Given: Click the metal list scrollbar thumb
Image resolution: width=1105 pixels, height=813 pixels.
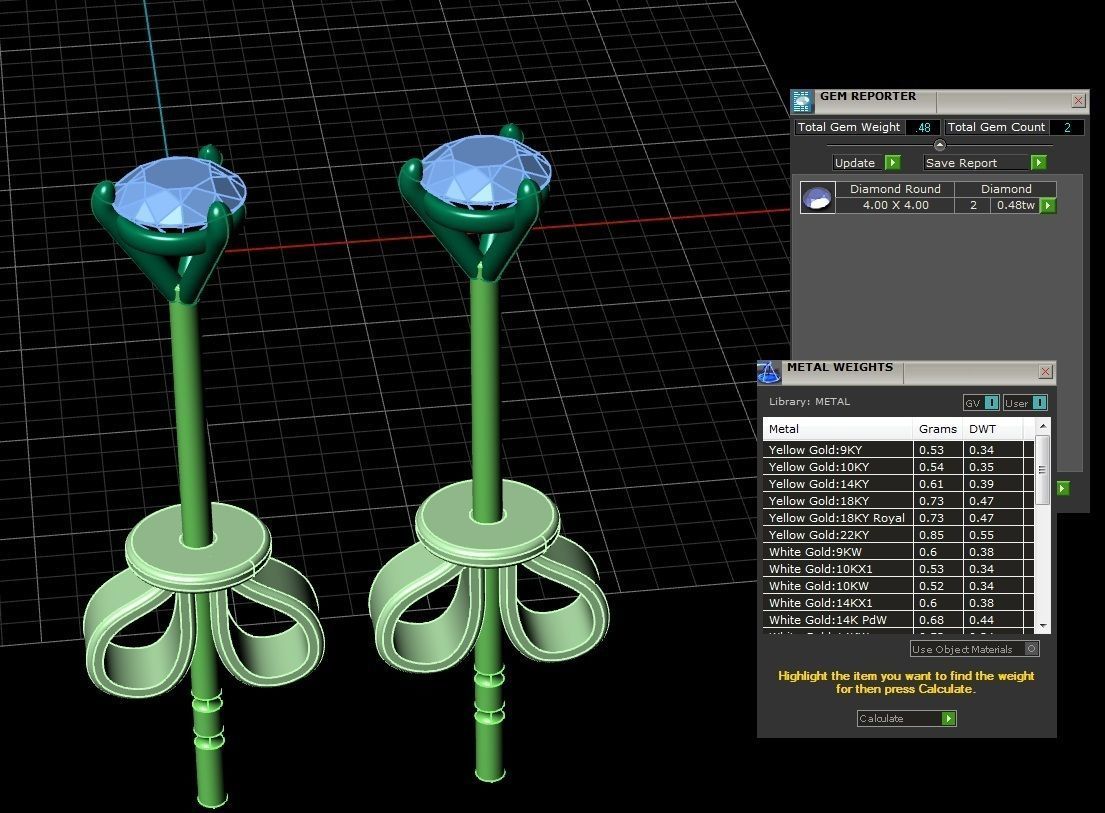Looking at the screenshot, I should 1043,469.
